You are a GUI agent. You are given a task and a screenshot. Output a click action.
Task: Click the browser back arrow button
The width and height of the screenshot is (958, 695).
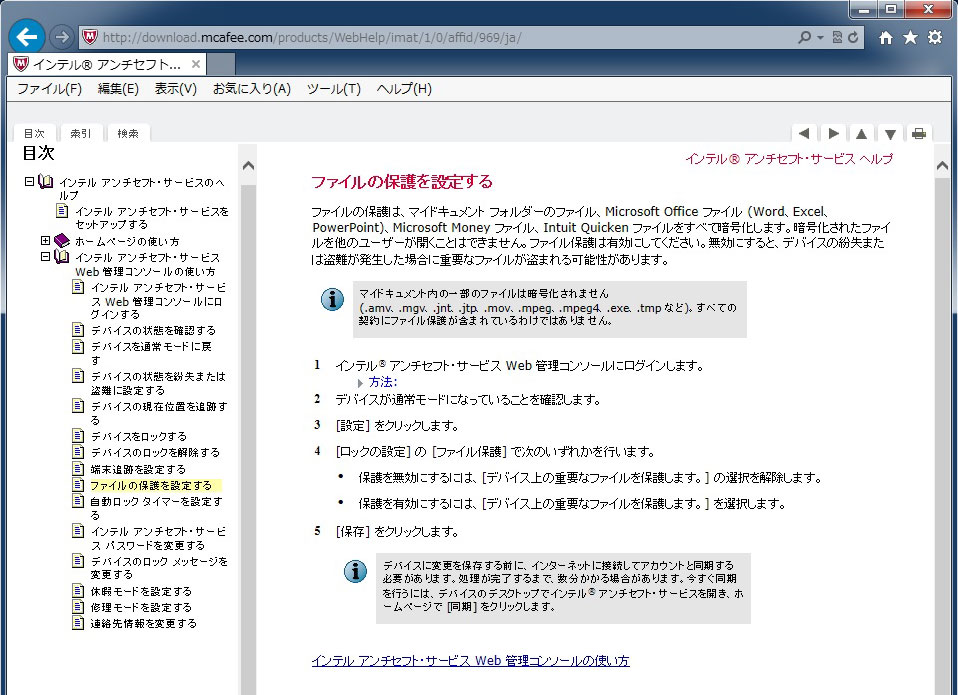tap(27, 37)
